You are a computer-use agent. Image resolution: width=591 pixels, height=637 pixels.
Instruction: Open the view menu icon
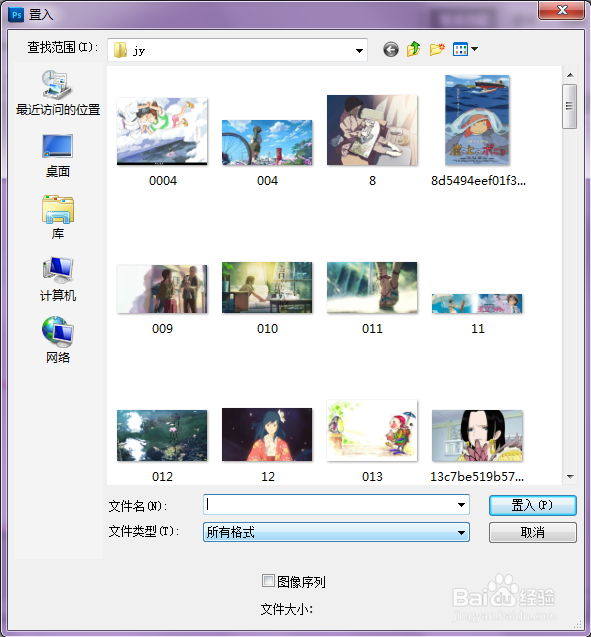tap(460, 49)
